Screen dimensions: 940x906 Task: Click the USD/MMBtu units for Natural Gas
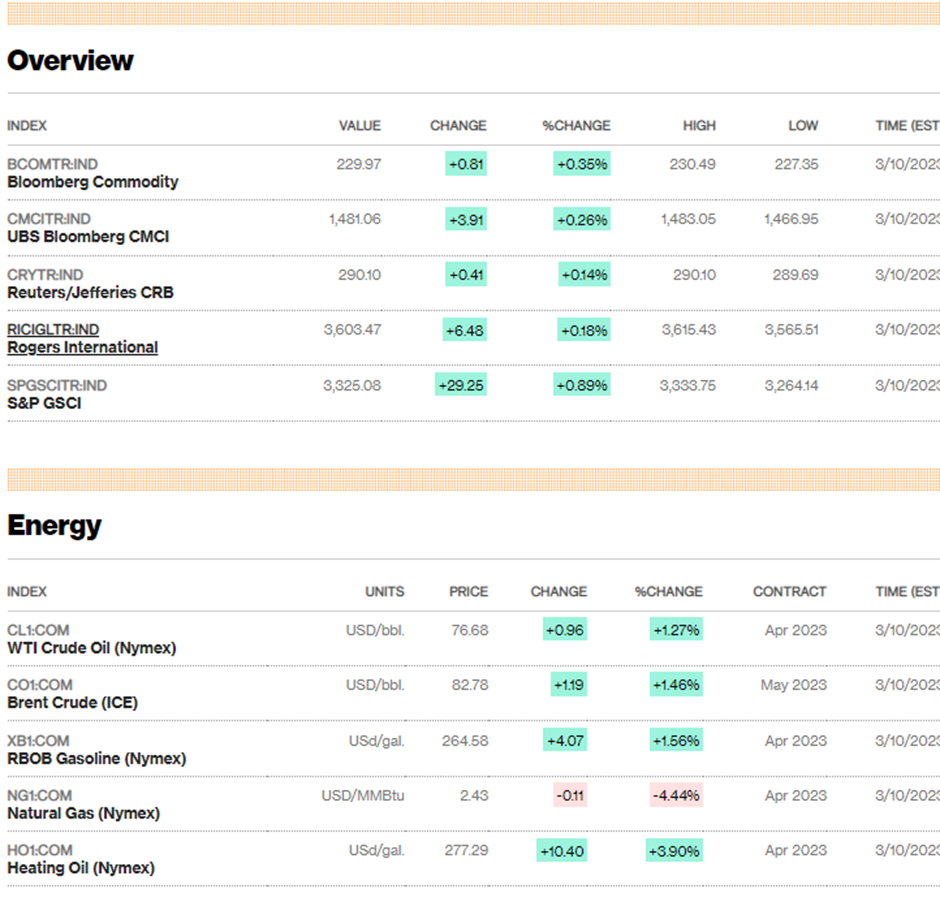363,796
